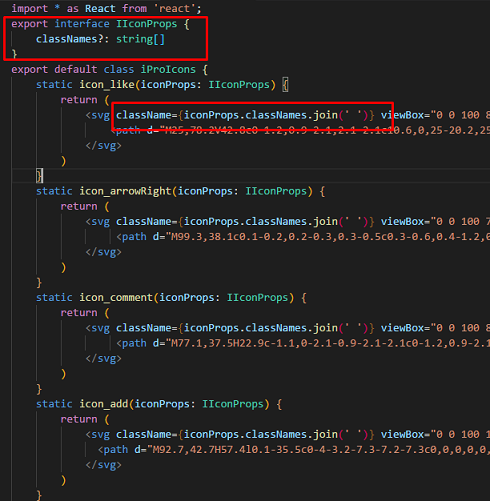Image resolution: width=490 pixels, height=501 pixels.
Task: Click the 'icon_like' method name
Action: coord(107,85)
